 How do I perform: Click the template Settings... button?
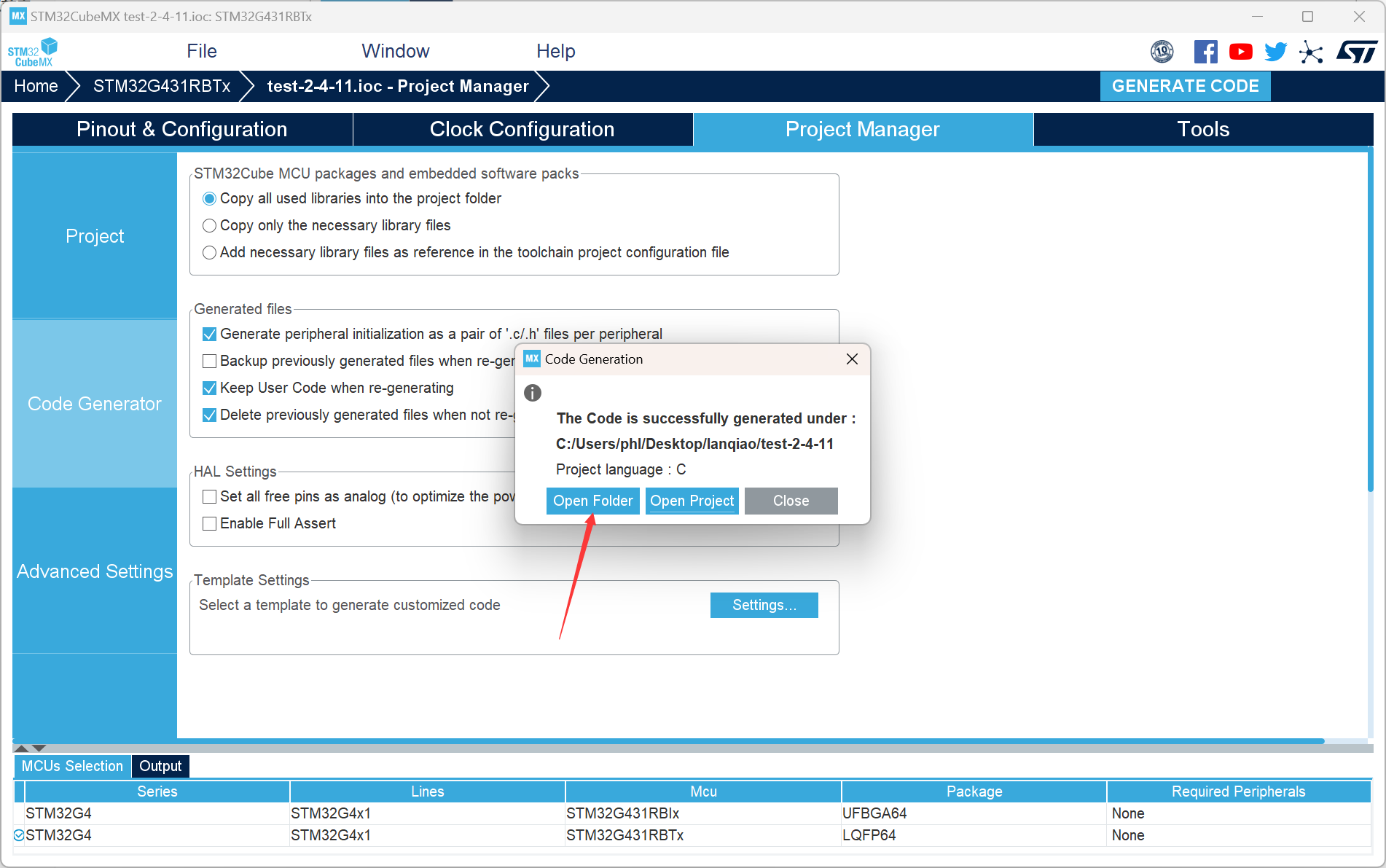tap(764, 605)
